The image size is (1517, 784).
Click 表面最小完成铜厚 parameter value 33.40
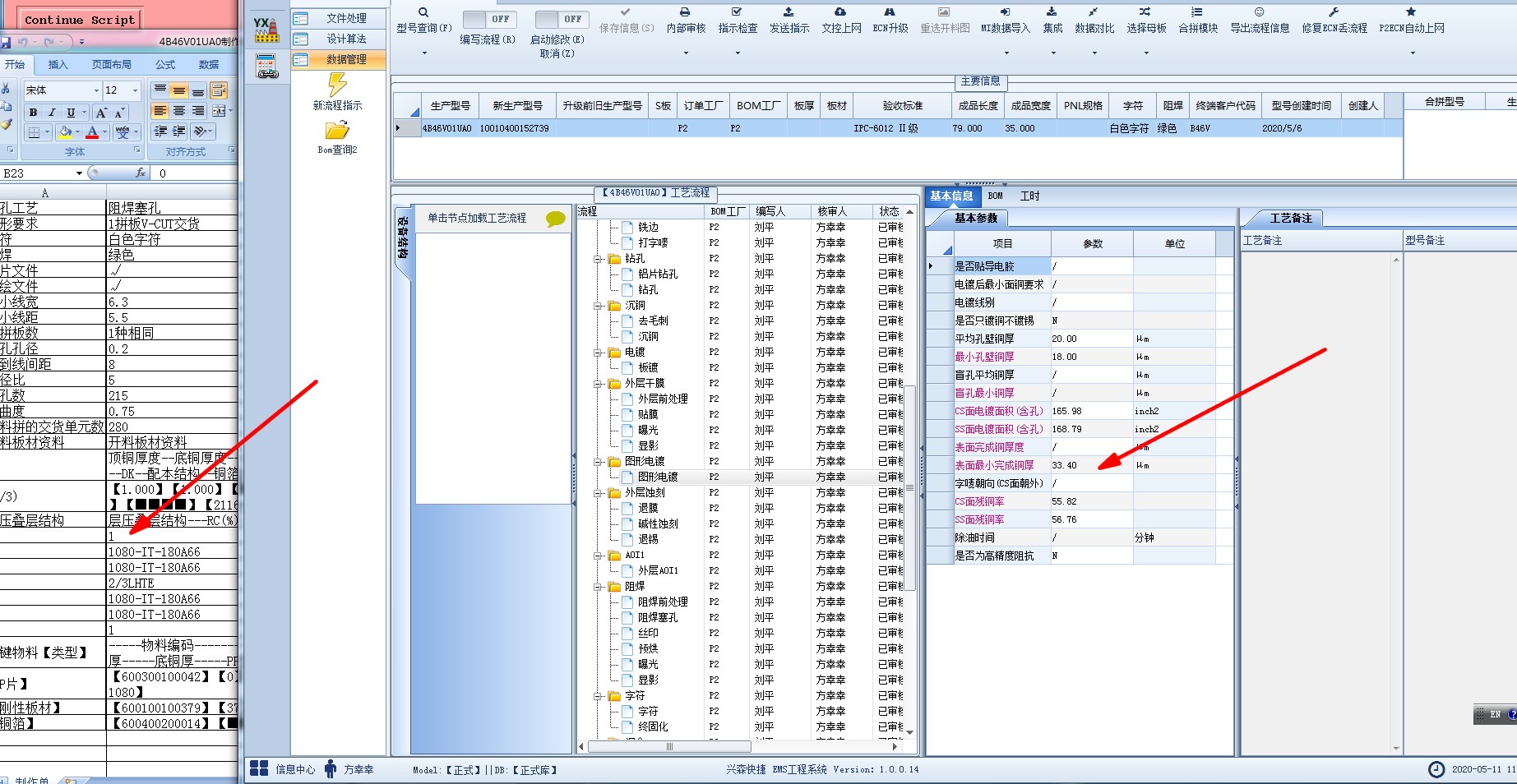tap(1092, 465)
